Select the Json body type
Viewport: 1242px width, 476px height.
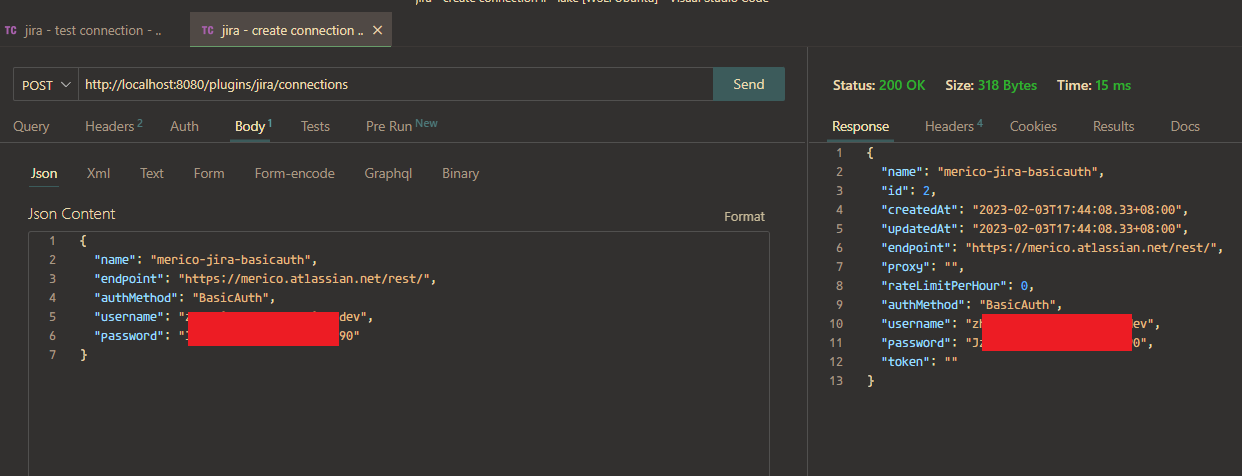tap(44, 173)
